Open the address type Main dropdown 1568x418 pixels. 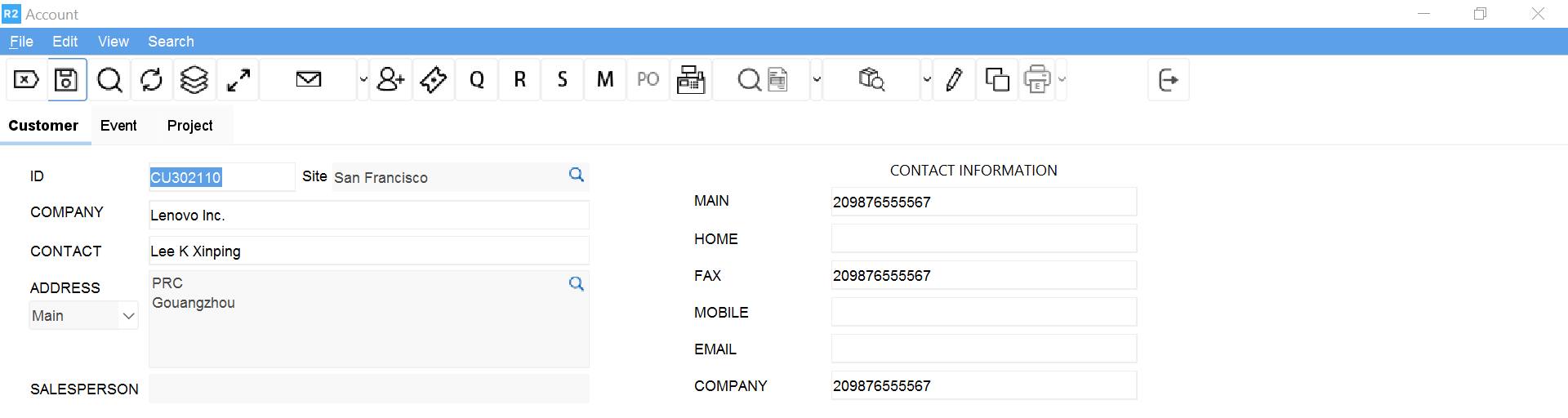tap(83, 316)
